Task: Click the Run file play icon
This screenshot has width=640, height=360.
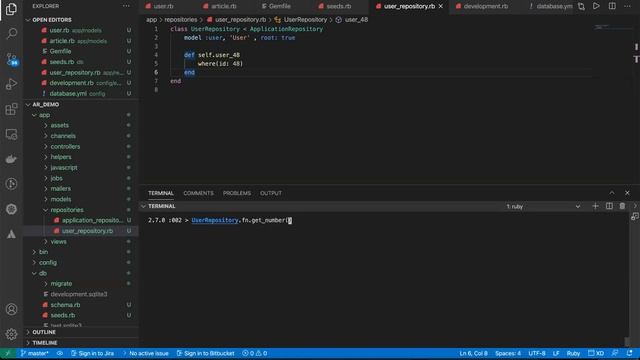Action: click(x=596, y=6)
